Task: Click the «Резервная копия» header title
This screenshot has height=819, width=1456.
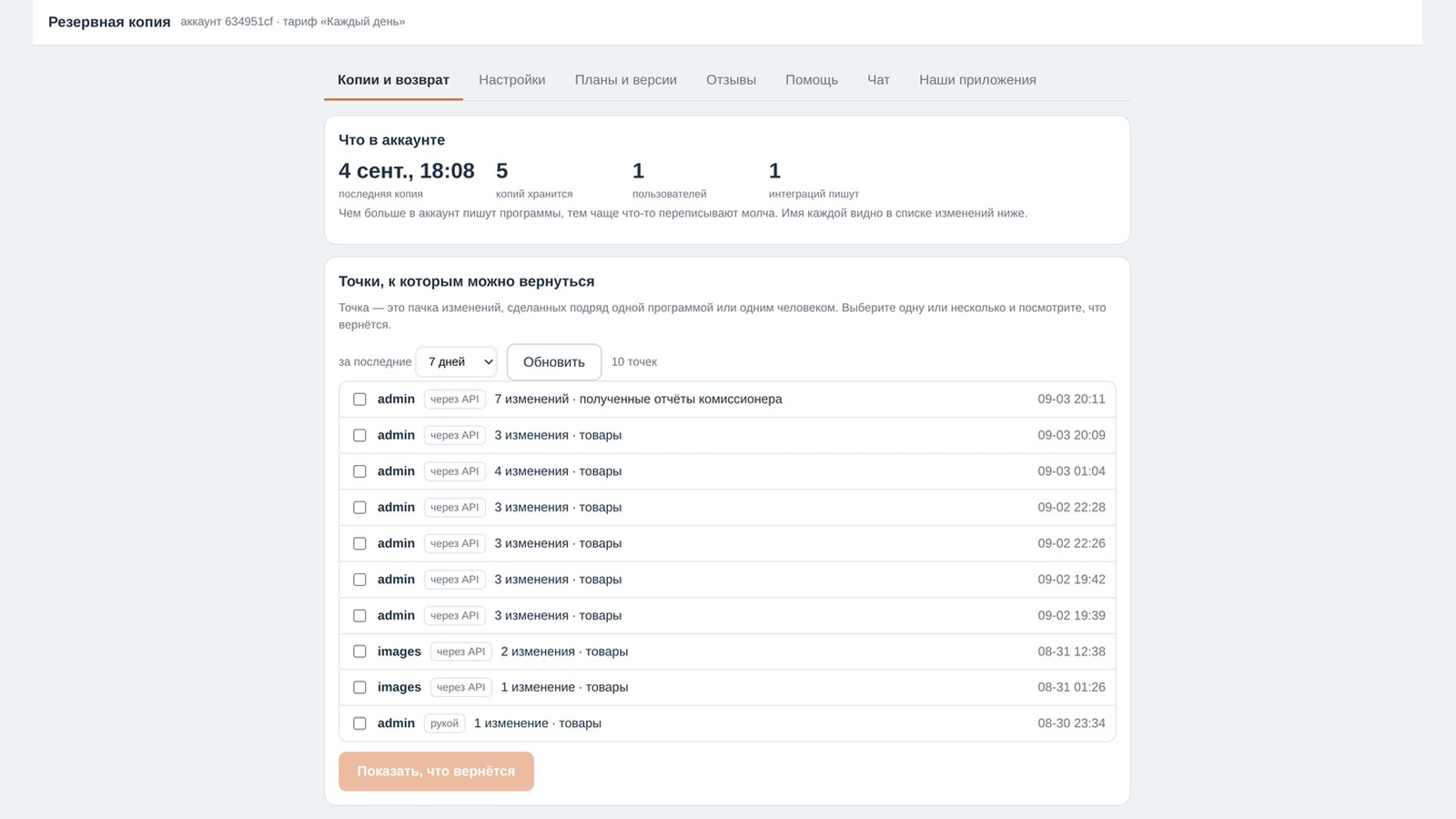Action: (x=109, y=22)
